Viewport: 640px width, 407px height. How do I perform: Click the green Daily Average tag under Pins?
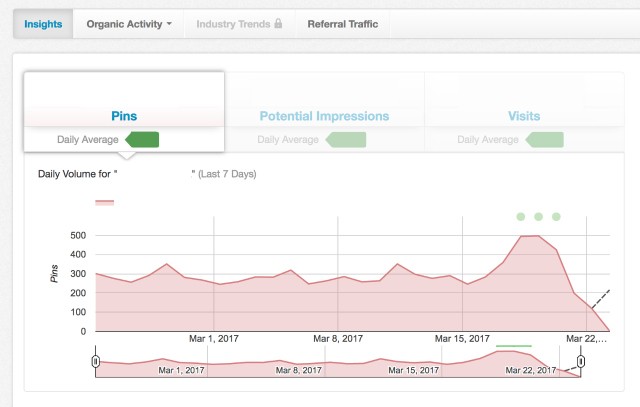point(141,139)
